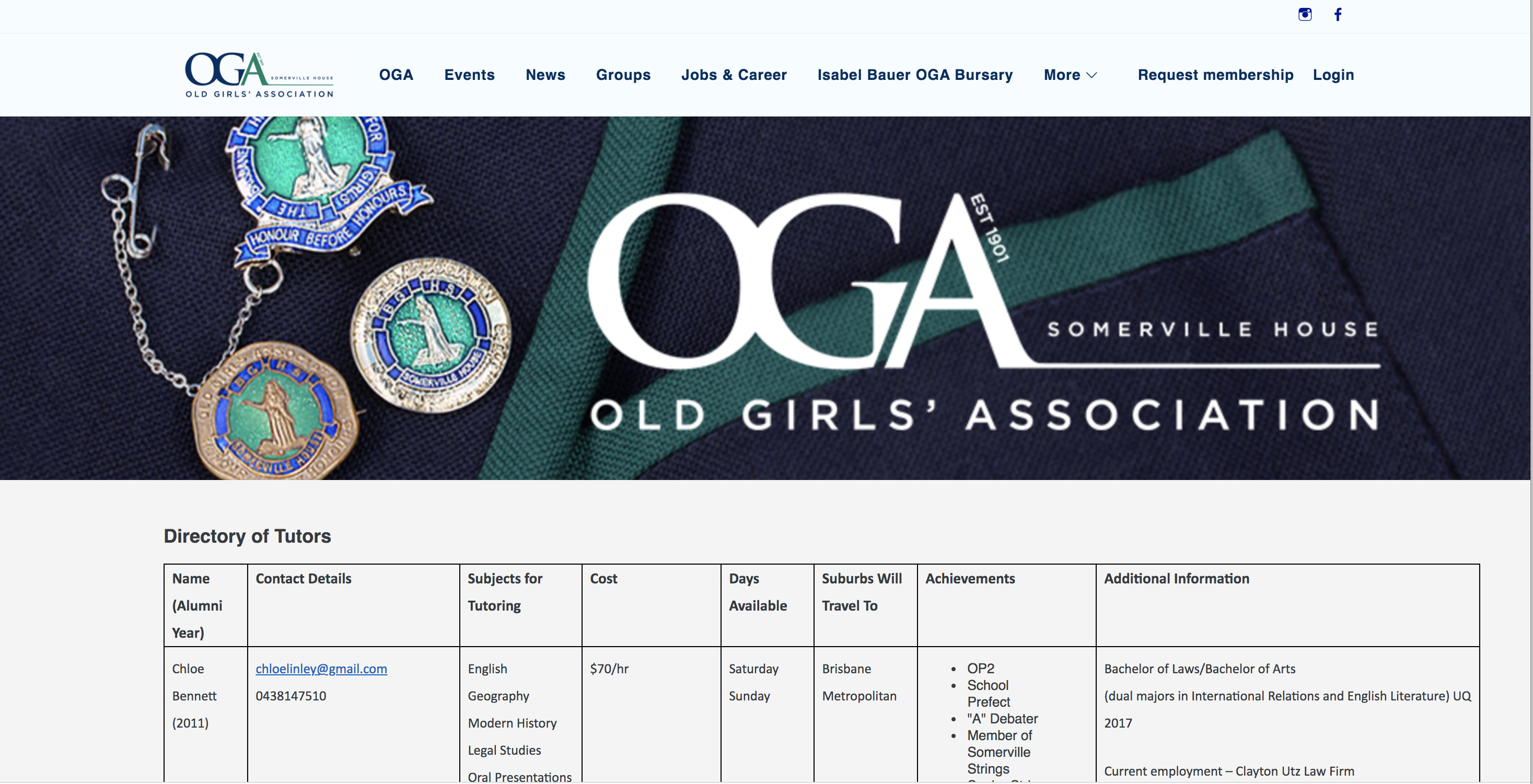Select the phone number 0438147510
The width and height of the screenshot is (1533, 784).
[291, 696]
